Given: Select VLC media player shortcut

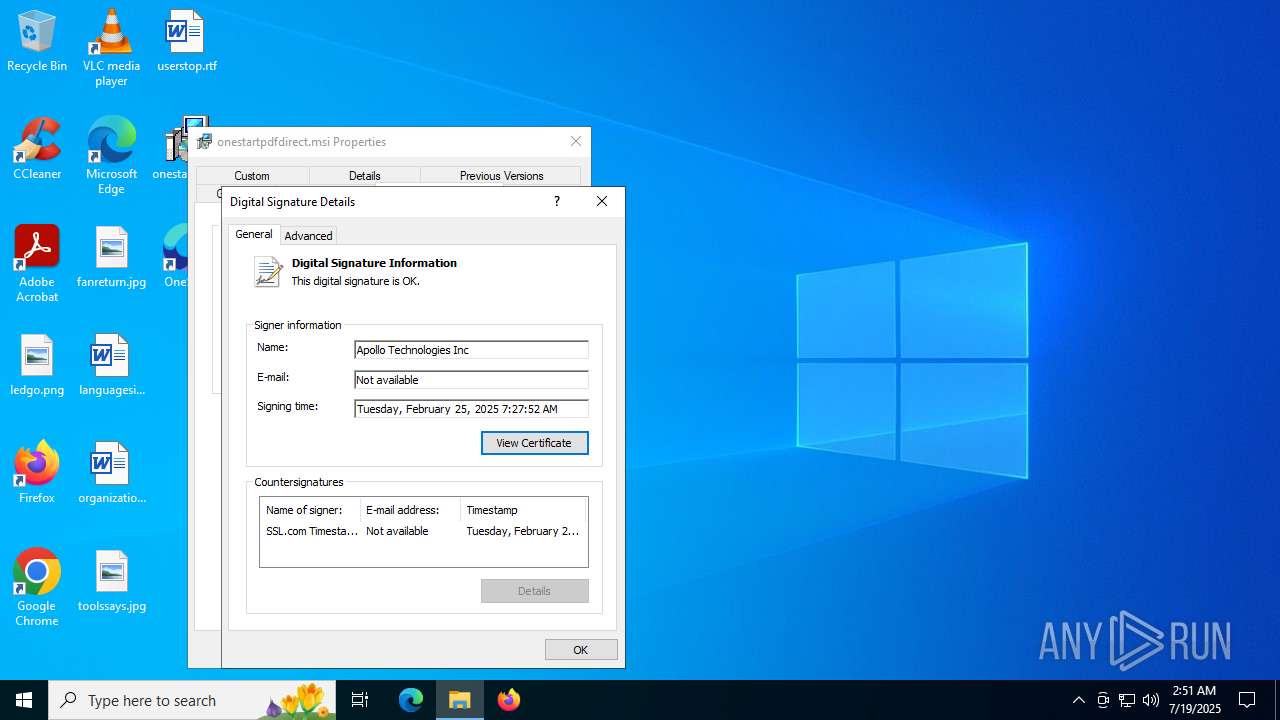Looking at the screenshot, I should 111,48.
